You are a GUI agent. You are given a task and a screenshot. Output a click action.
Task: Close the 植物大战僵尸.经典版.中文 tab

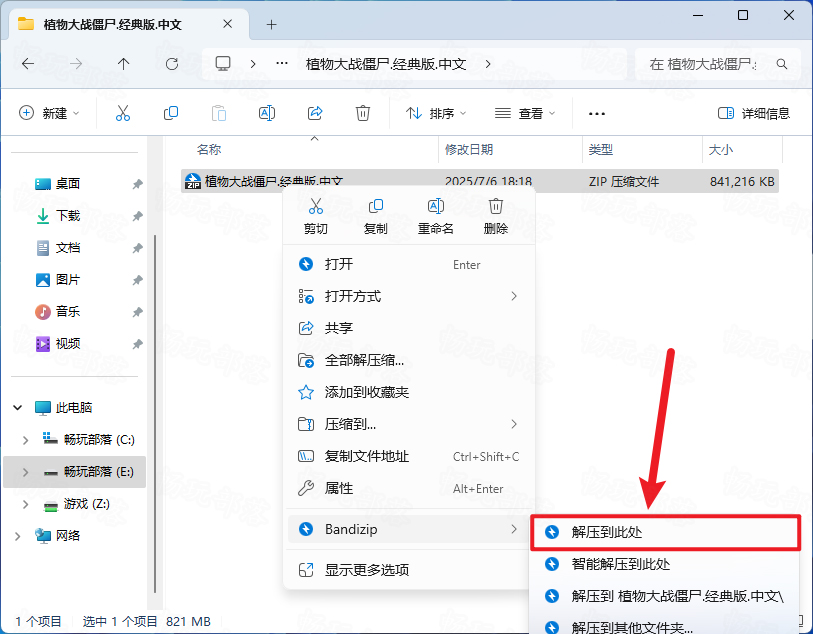(227, 24)
